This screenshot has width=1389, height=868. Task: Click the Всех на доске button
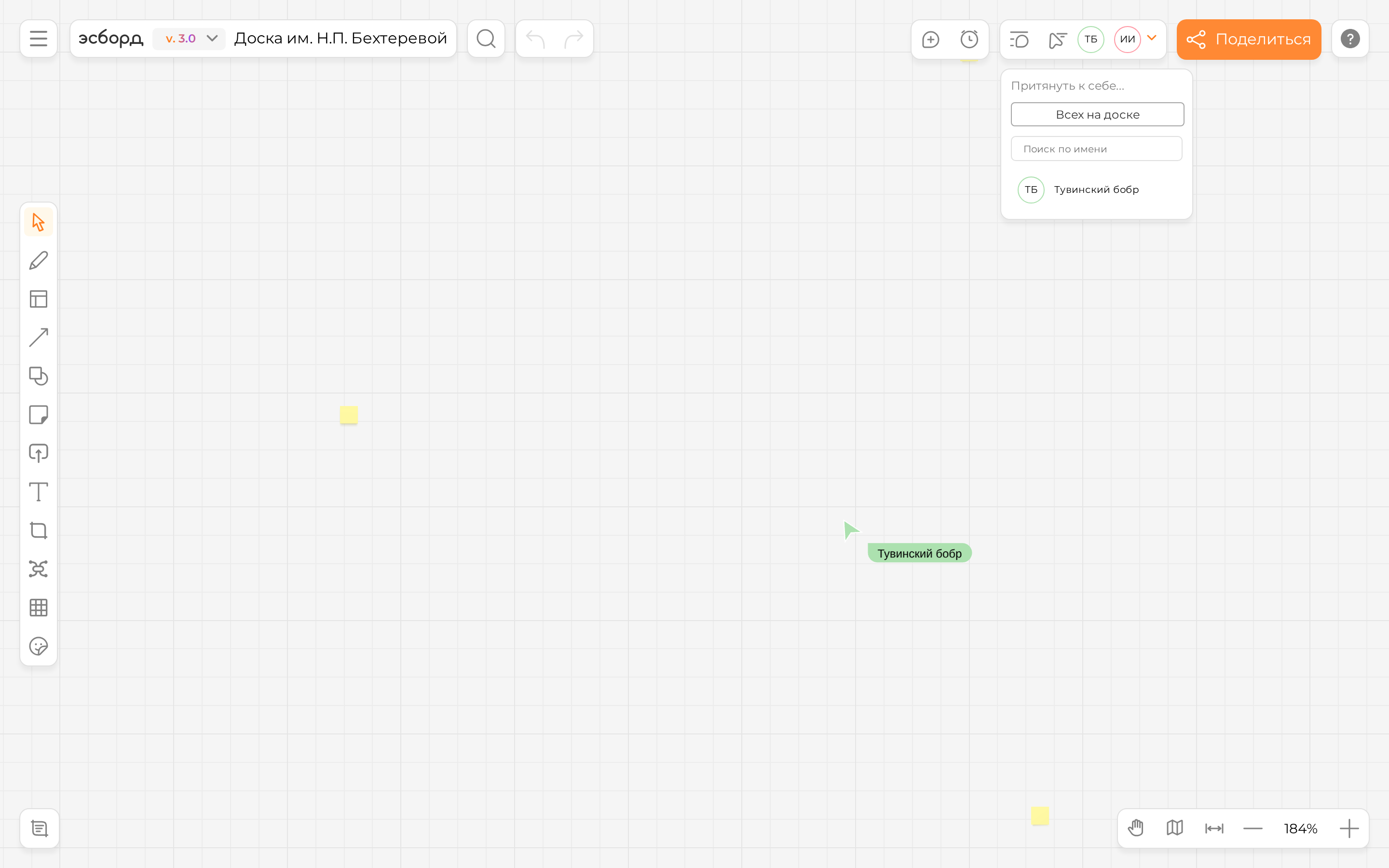click(1097, 114)
